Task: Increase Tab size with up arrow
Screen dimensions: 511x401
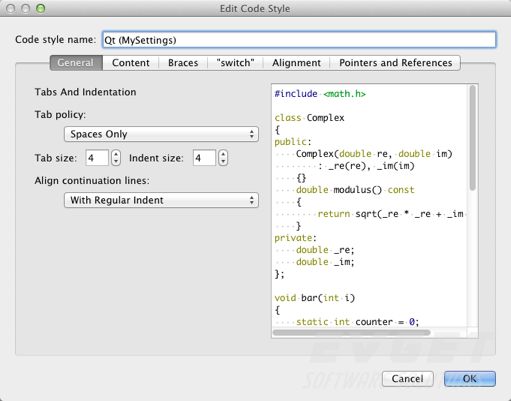Action: pyautogui.click(x=116, y=154)
